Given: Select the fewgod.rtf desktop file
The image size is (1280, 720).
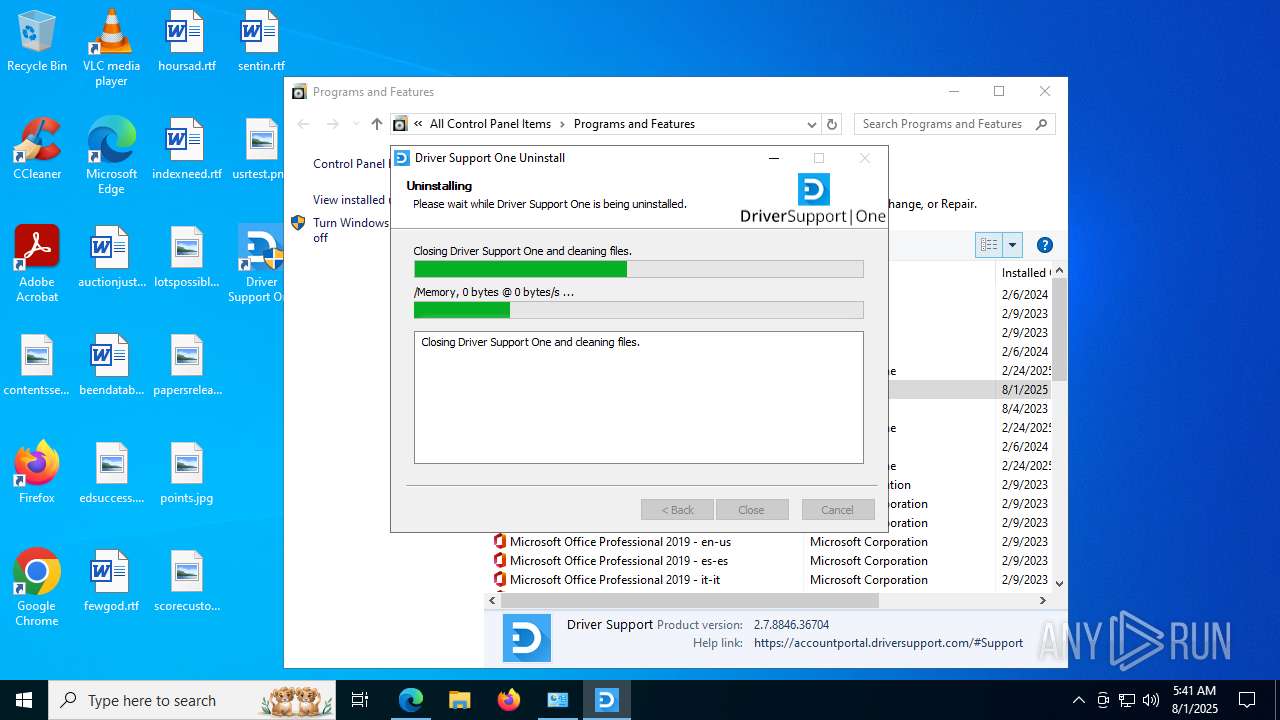Looking at the screenshot, I should click(111, 582).
